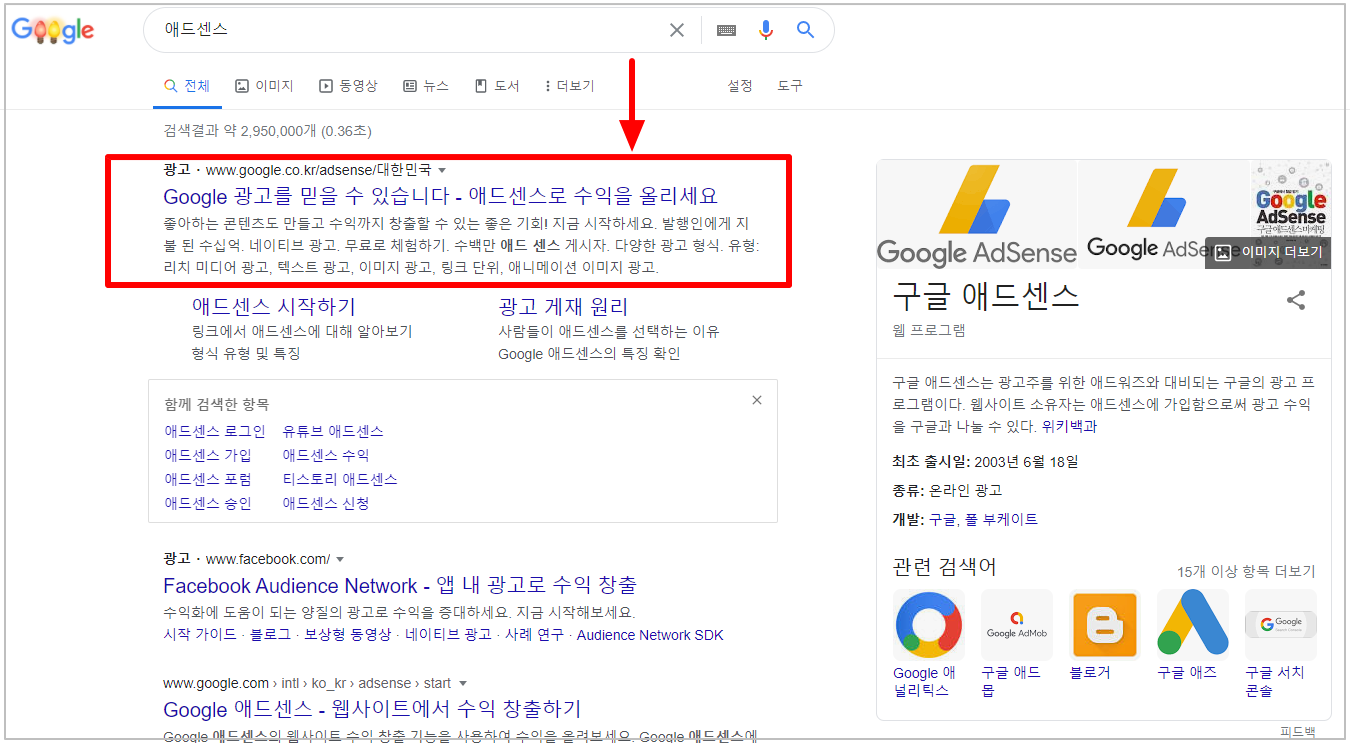Click 애드센스 포럼 related query
Screen dimensions: 1350x743
(208, 479)
